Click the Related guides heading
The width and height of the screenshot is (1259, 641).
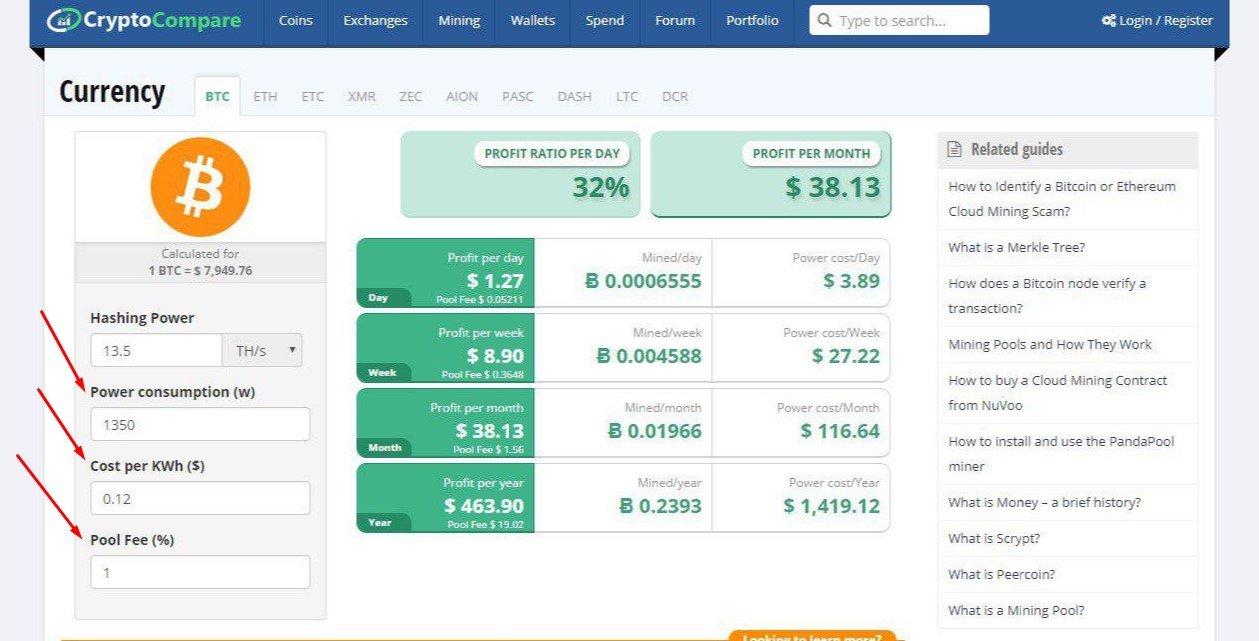tap(1017, 150)
